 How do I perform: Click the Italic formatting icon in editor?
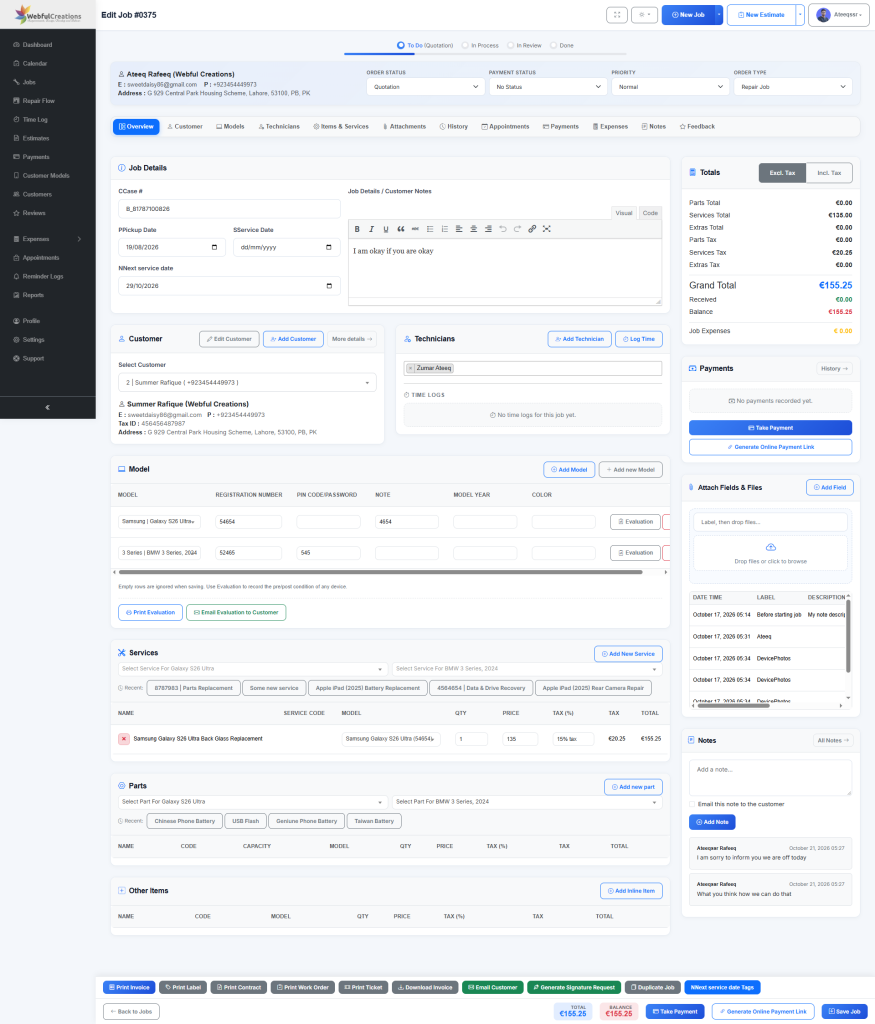coord(372,229)
